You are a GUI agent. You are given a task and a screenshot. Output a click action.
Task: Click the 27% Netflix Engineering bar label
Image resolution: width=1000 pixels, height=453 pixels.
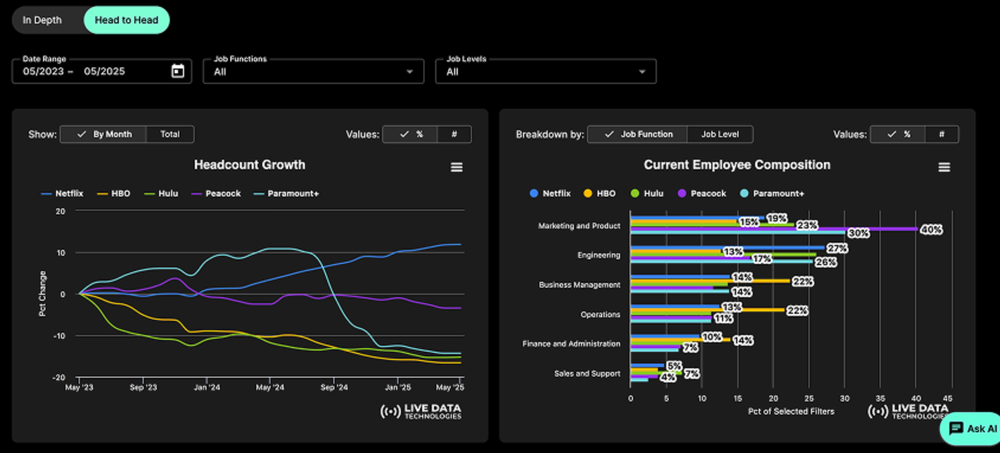[x=837, y=248]
